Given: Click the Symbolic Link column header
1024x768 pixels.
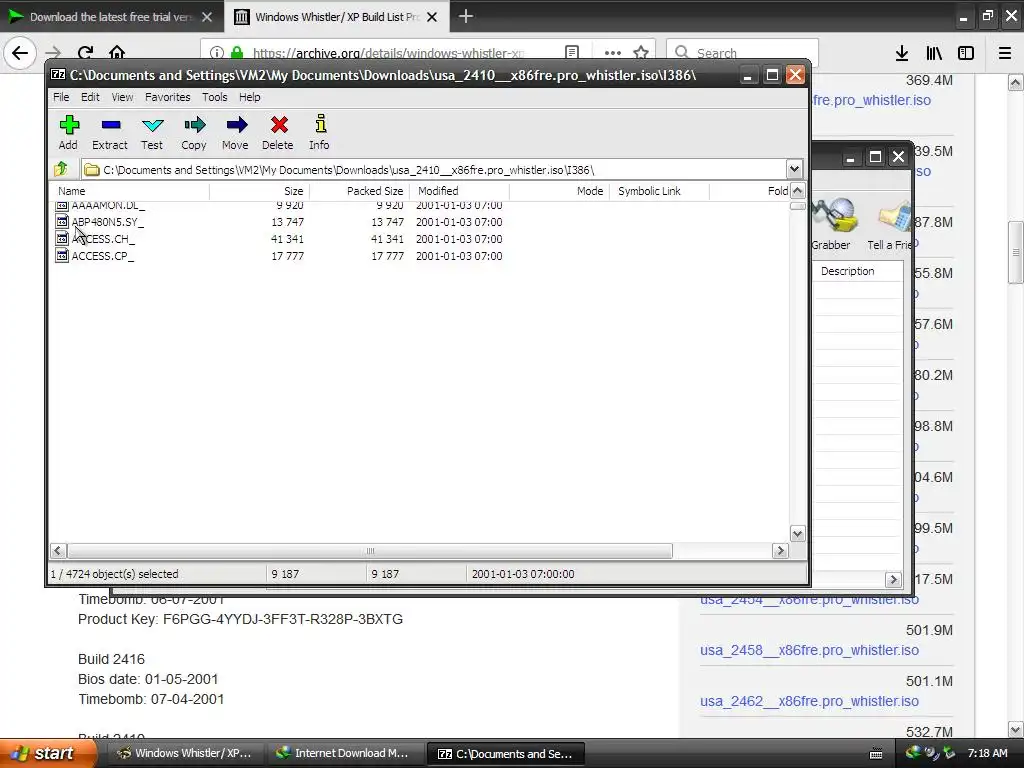Looking at the screenshot, I should (x=659, y=191).
